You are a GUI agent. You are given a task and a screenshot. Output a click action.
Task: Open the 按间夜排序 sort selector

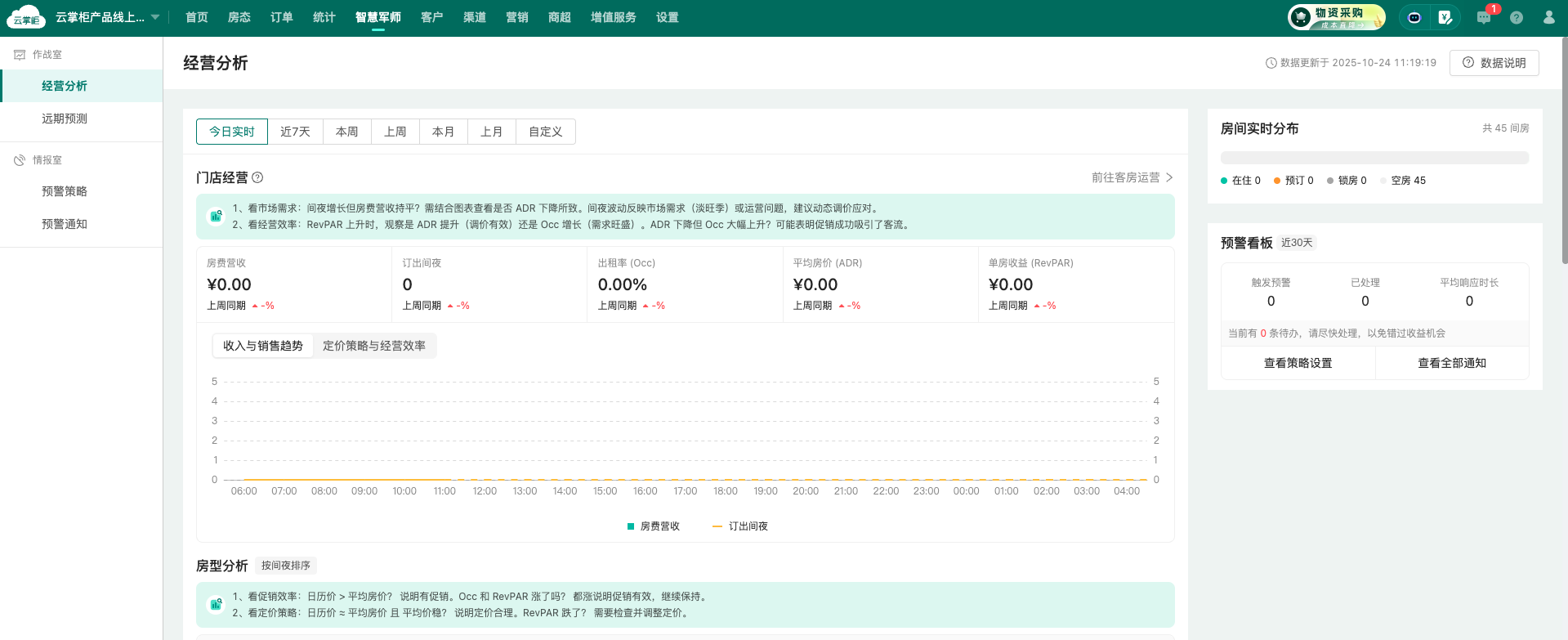pos(285,566)
